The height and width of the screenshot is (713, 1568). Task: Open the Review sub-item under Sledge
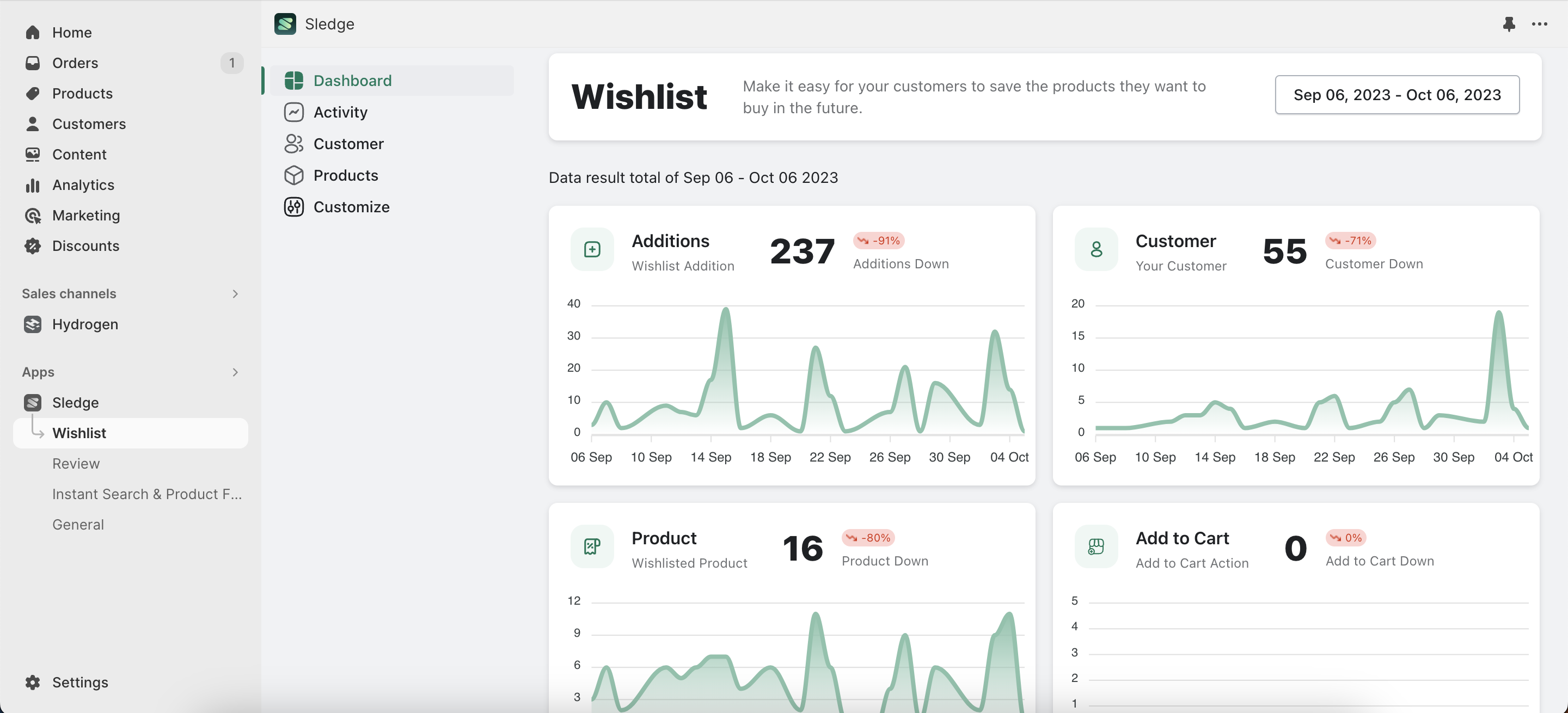[x=76, y=464]
